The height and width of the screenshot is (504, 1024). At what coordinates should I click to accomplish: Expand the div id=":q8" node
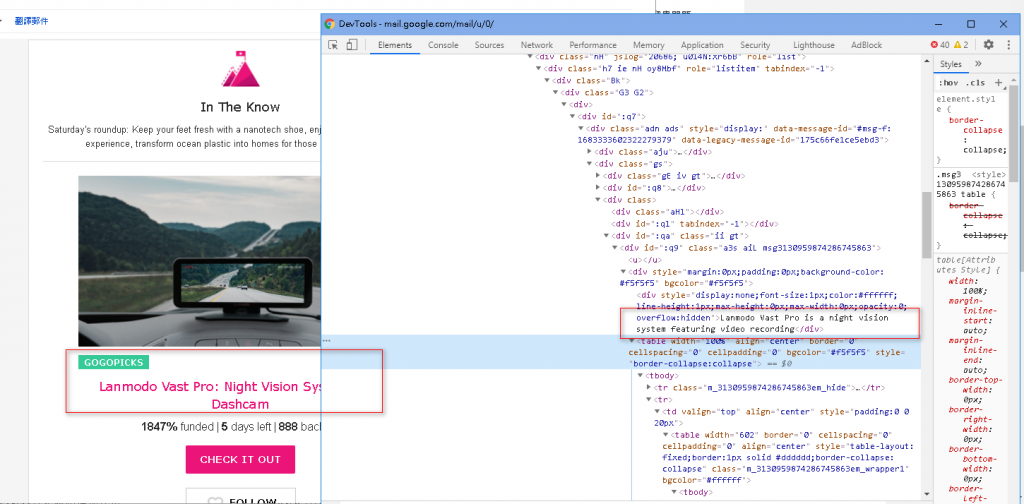[598, 188]
